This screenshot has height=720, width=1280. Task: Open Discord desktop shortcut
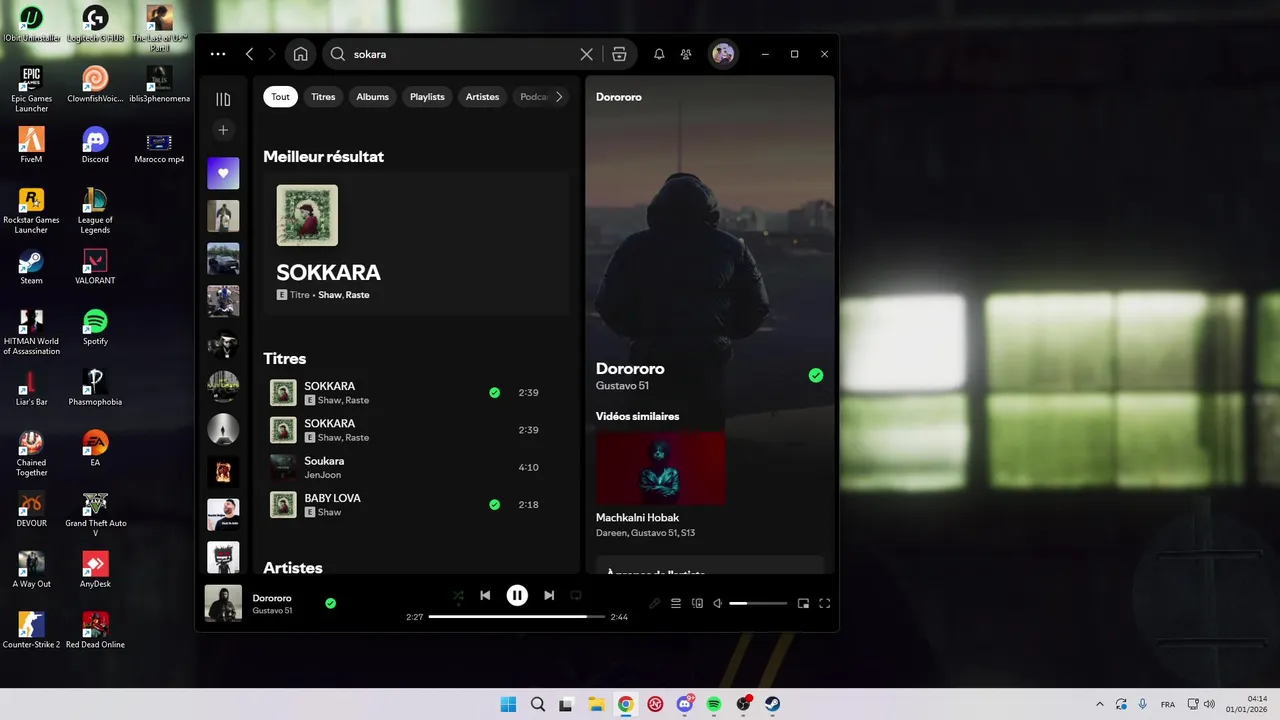click(95, 145)
